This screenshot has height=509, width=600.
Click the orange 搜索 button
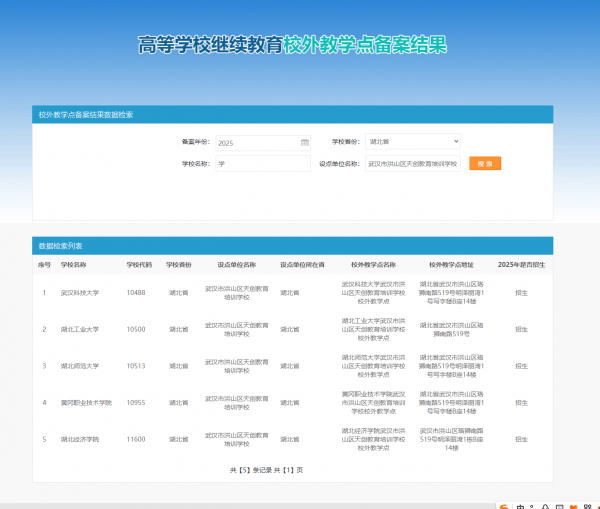(x=485, y=163)
